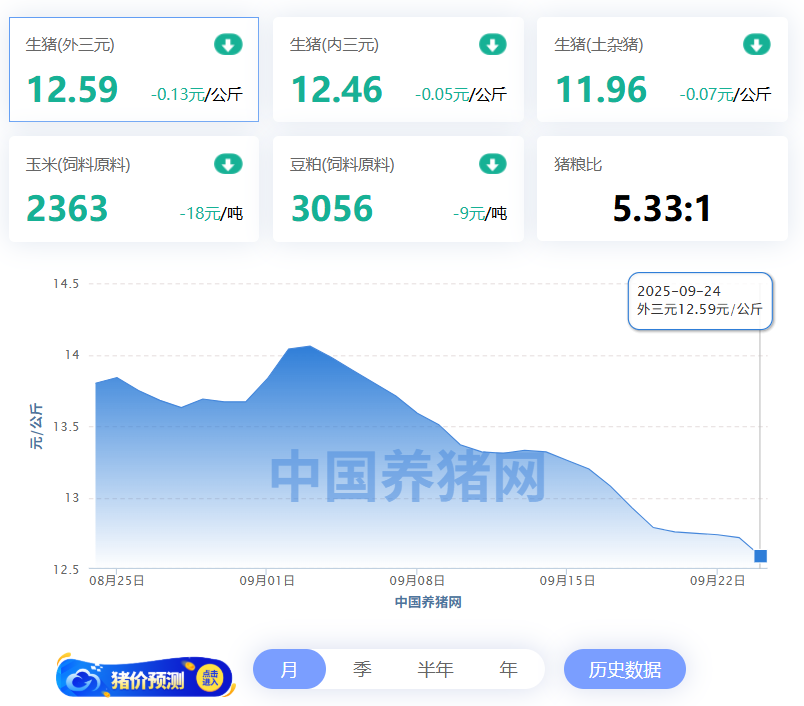Select the 生猪(内三元) 12.46 price card

coord(398,70)
